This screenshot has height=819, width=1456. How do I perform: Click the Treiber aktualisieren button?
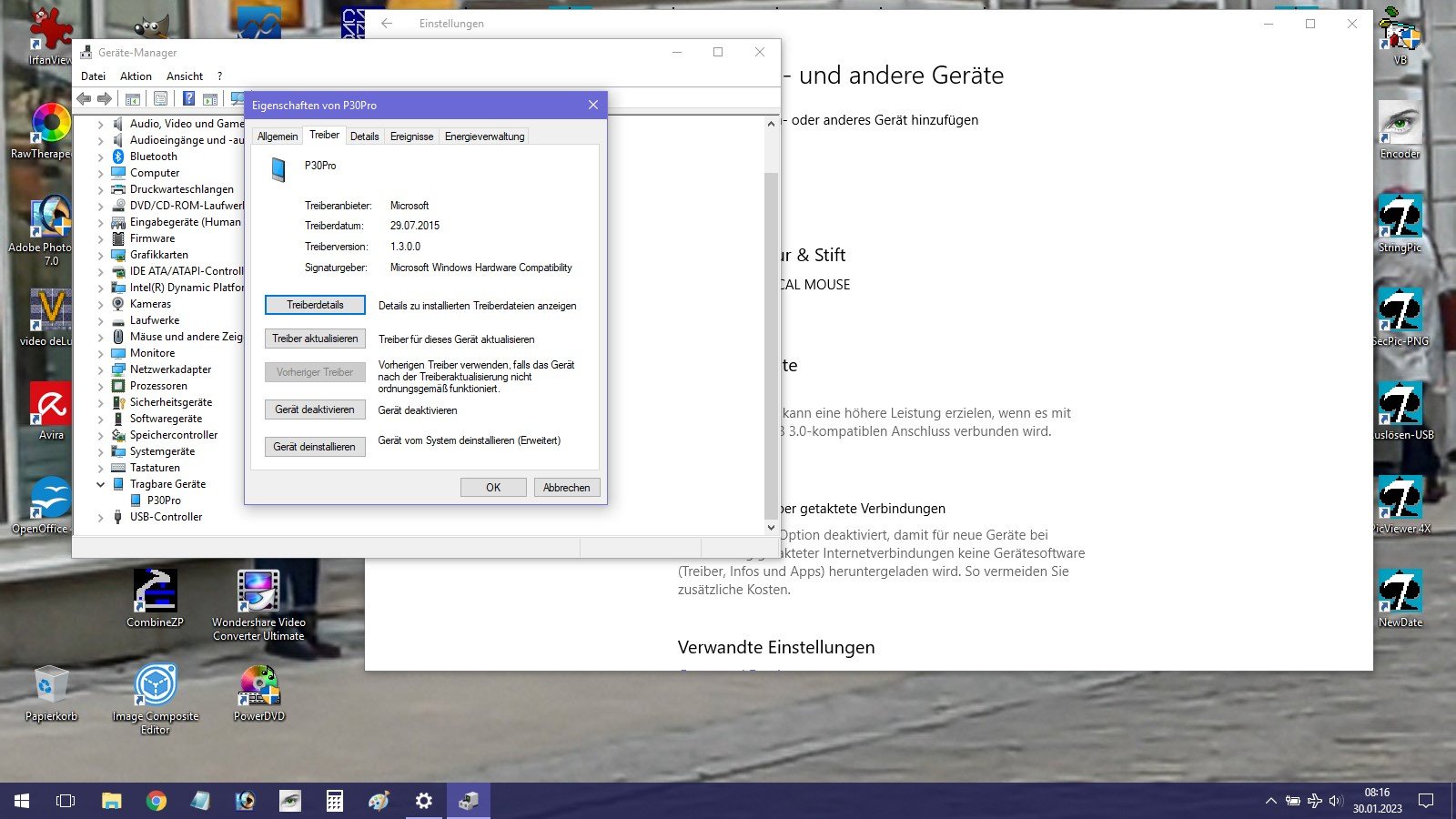coord(315,339)
